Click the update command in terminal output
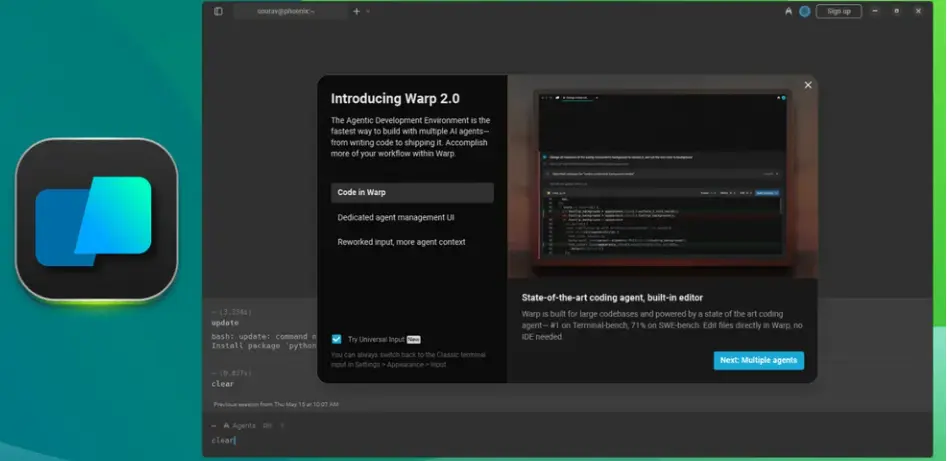947x461 pixels. [x=225, y=323]
